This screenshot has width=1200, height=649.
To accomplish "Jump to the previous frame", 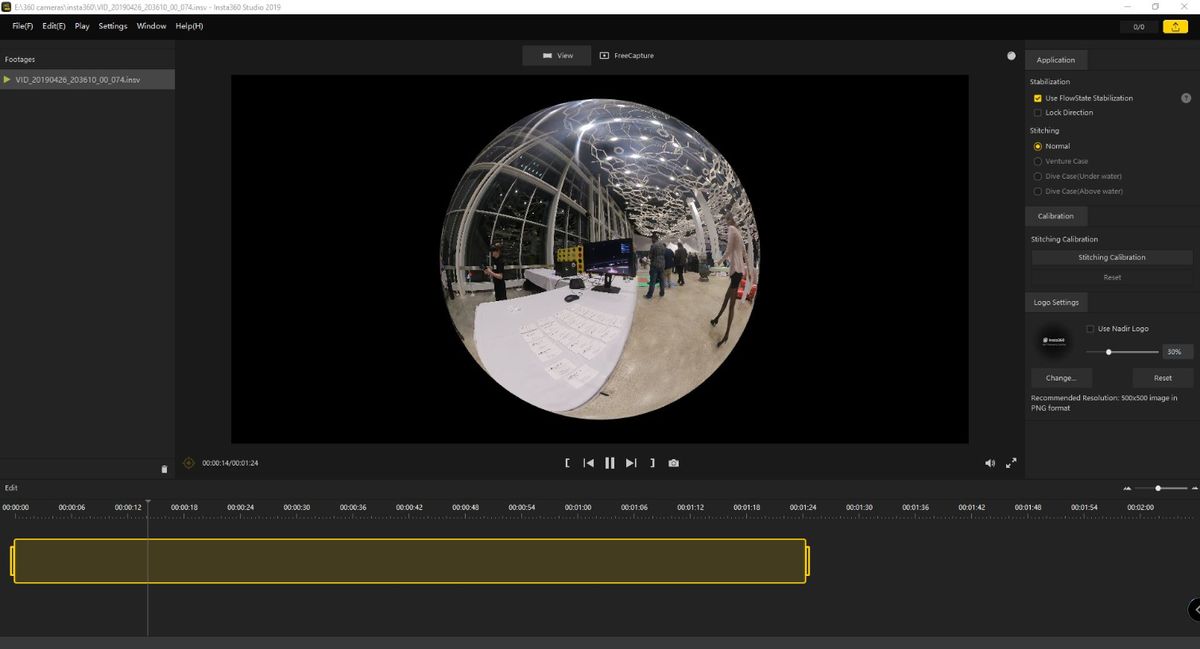I will tap(589, 463).
